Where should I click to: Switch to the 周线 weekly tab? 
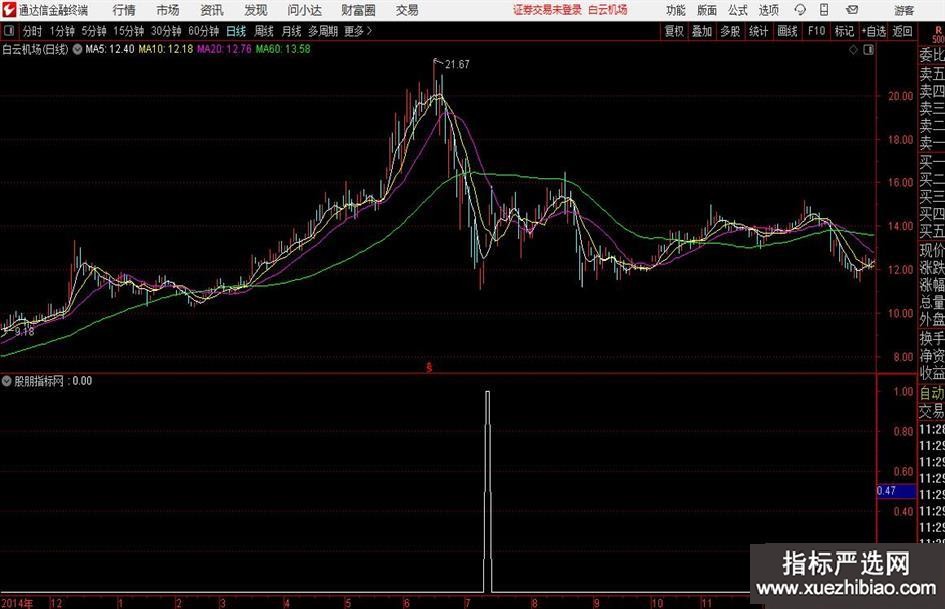263,31
